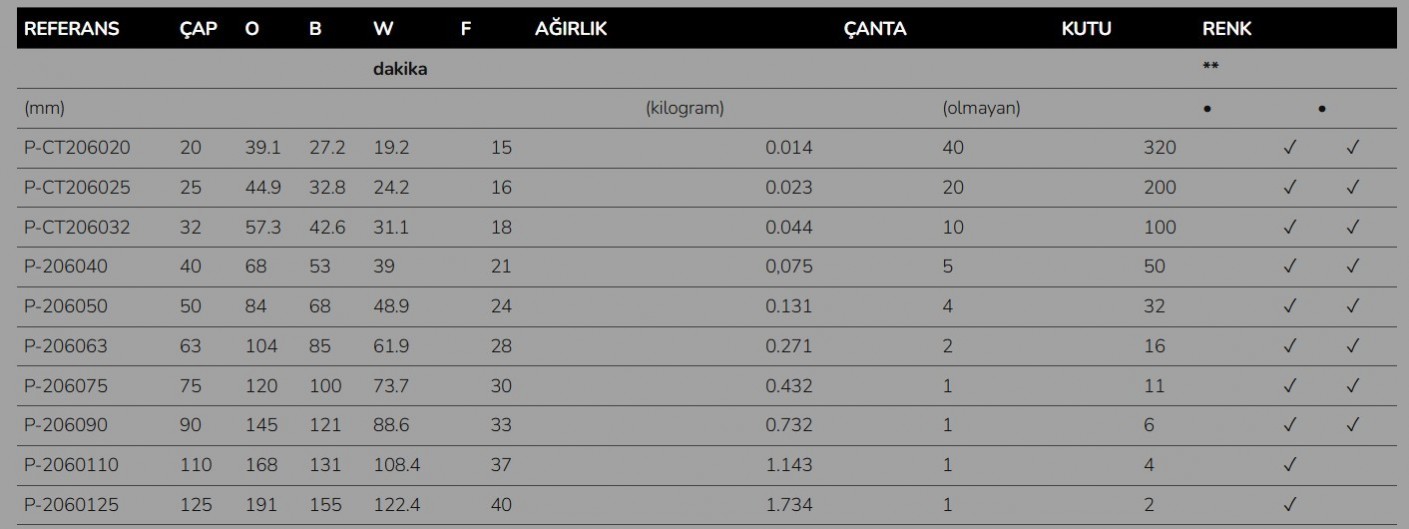This screenshot has height=529, width=1409.
Task: Click the (kilogram) unit label
Action: click(x=685, y=108)
